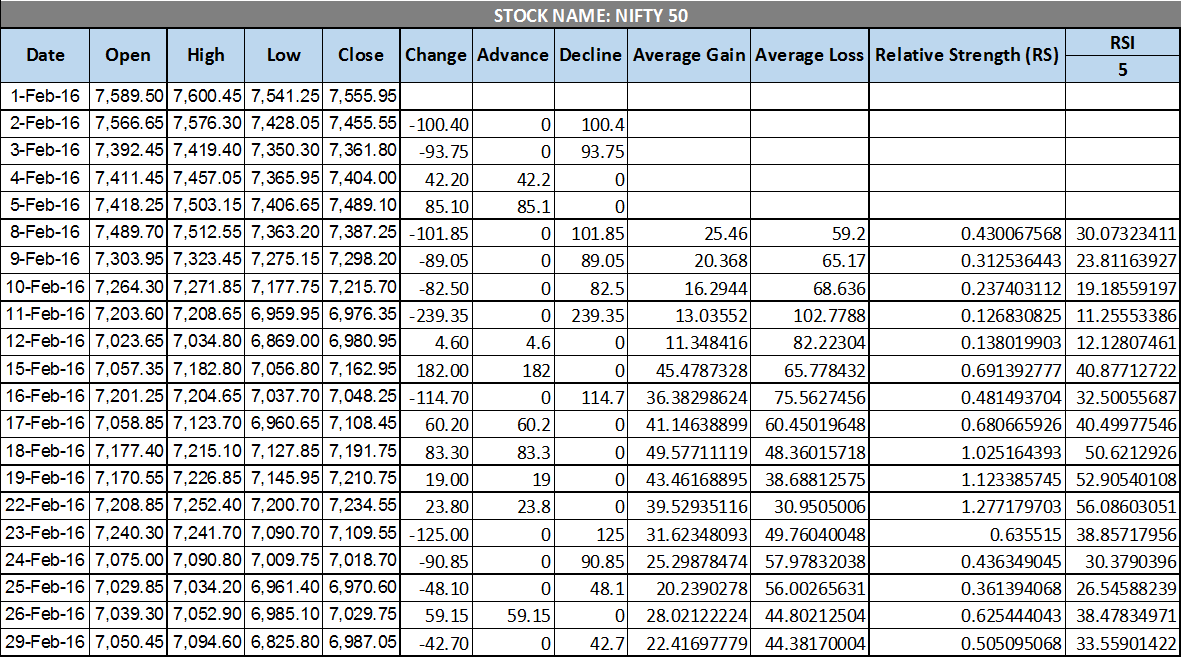Select RSI value 56.08603051
The image size is (1182, 658).
(x=1123, y=507)
